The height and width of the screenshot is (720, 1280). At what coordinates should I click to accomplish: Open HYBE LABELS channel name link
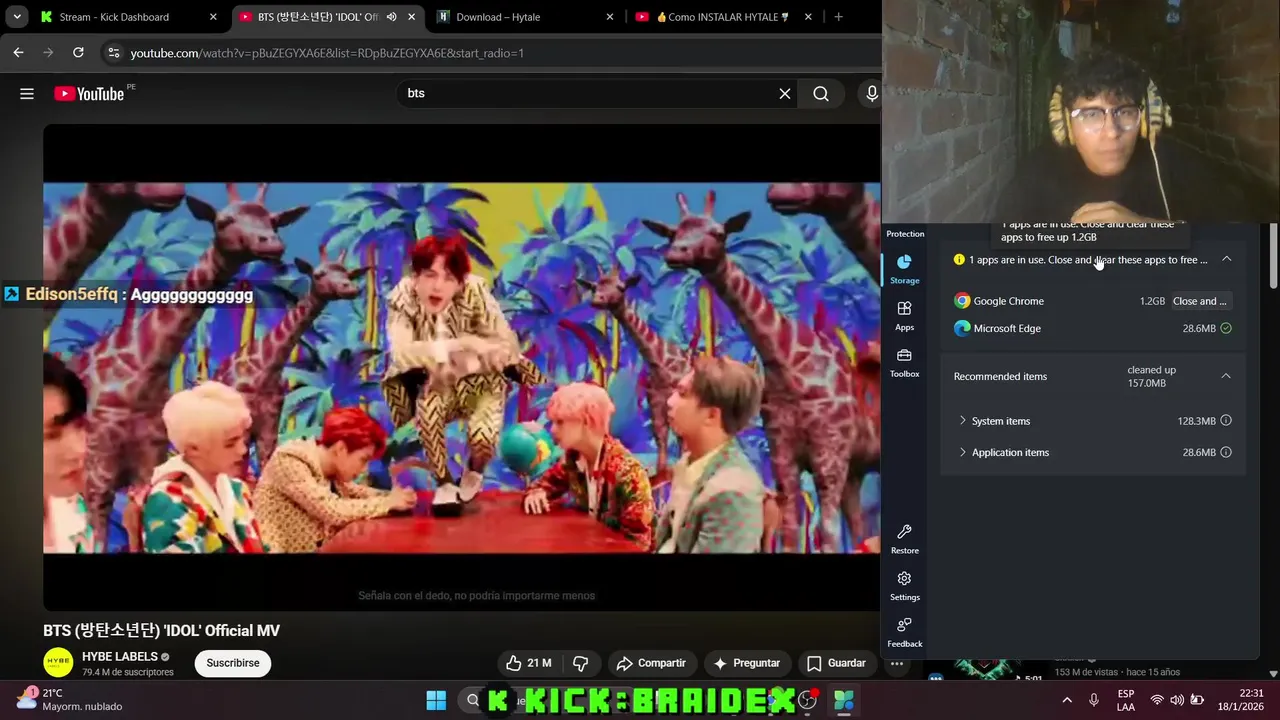click(120, 656)
